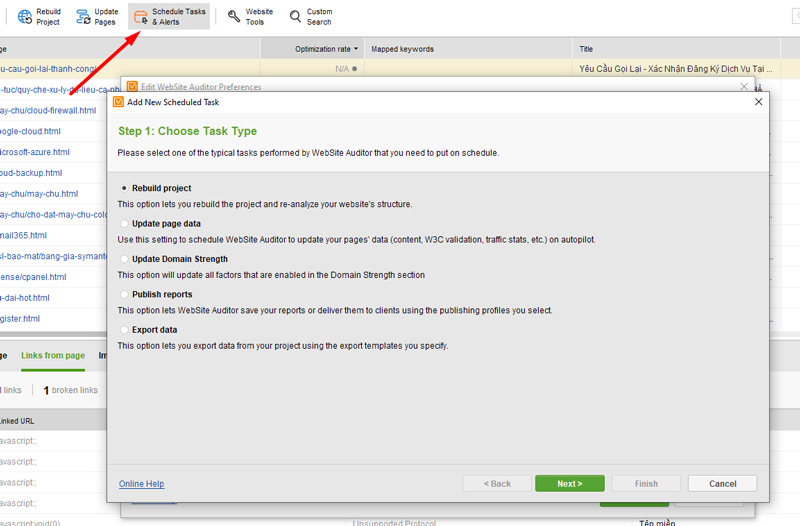This screenshot has width=800, height=526.
Task: Click the Tên miền cell
Action: [x=657, y=522]
